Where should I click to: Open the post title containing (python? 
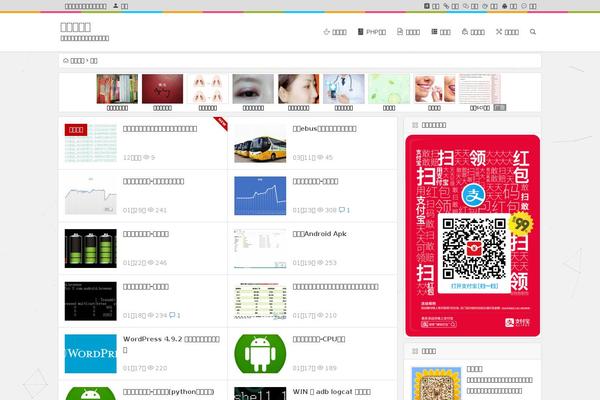(x=168, y=392)
